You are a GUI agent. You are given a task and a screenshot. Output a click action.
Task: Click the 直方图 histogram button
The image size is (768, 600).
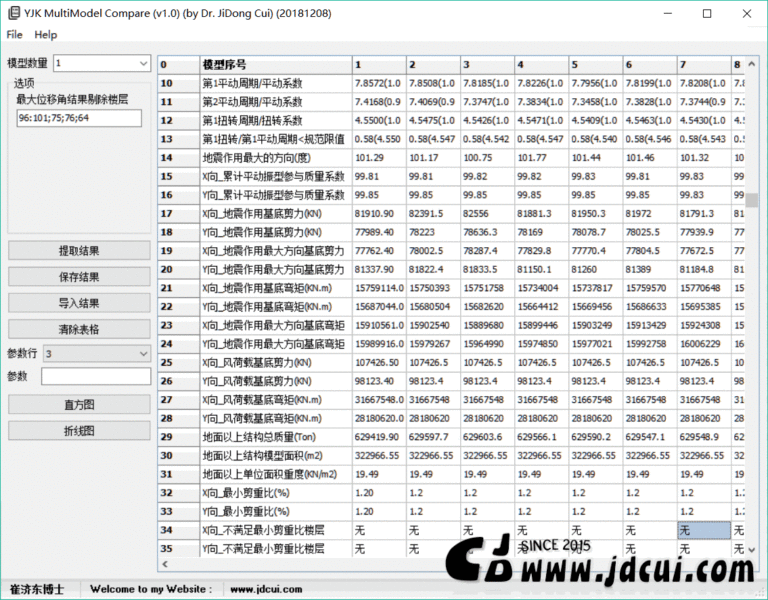[x=79, y=405]
